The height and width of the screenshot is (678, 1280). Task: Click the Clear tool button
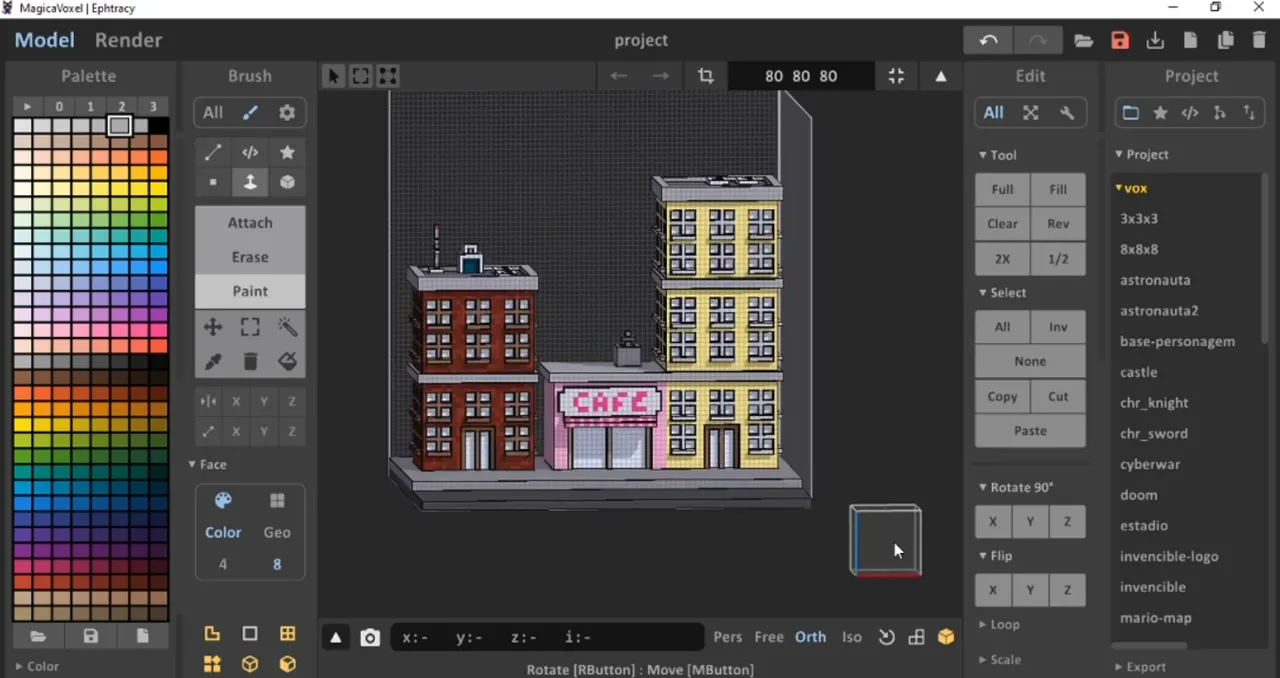click(1002, 224)
